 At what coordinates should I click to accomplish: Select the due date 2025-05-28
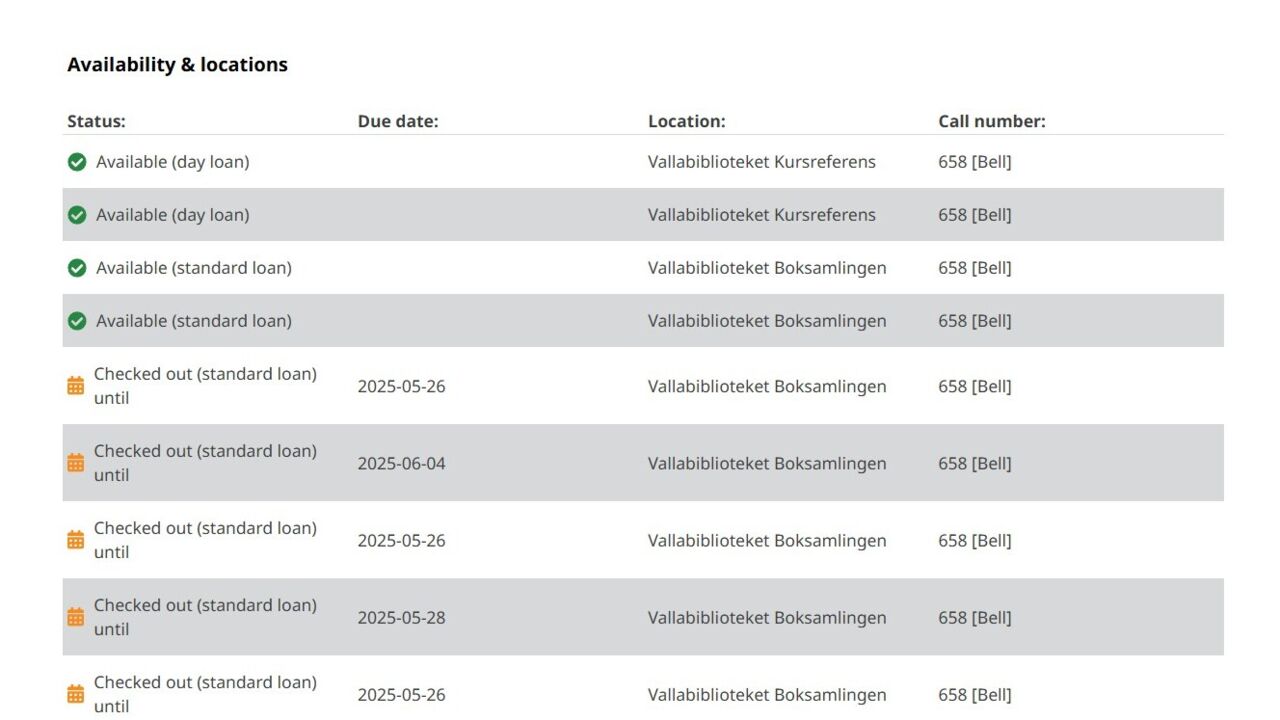click(401, 618)
